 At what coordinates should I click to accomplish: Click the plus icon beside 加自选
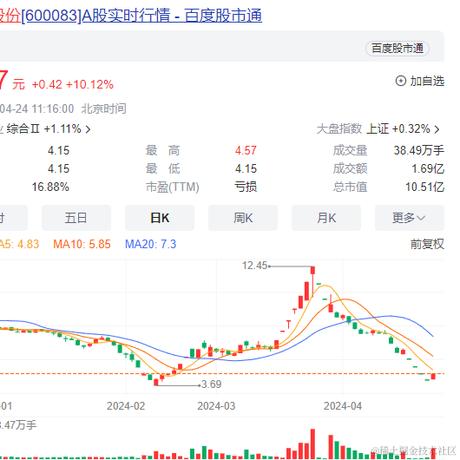click(x=400, y=81)
